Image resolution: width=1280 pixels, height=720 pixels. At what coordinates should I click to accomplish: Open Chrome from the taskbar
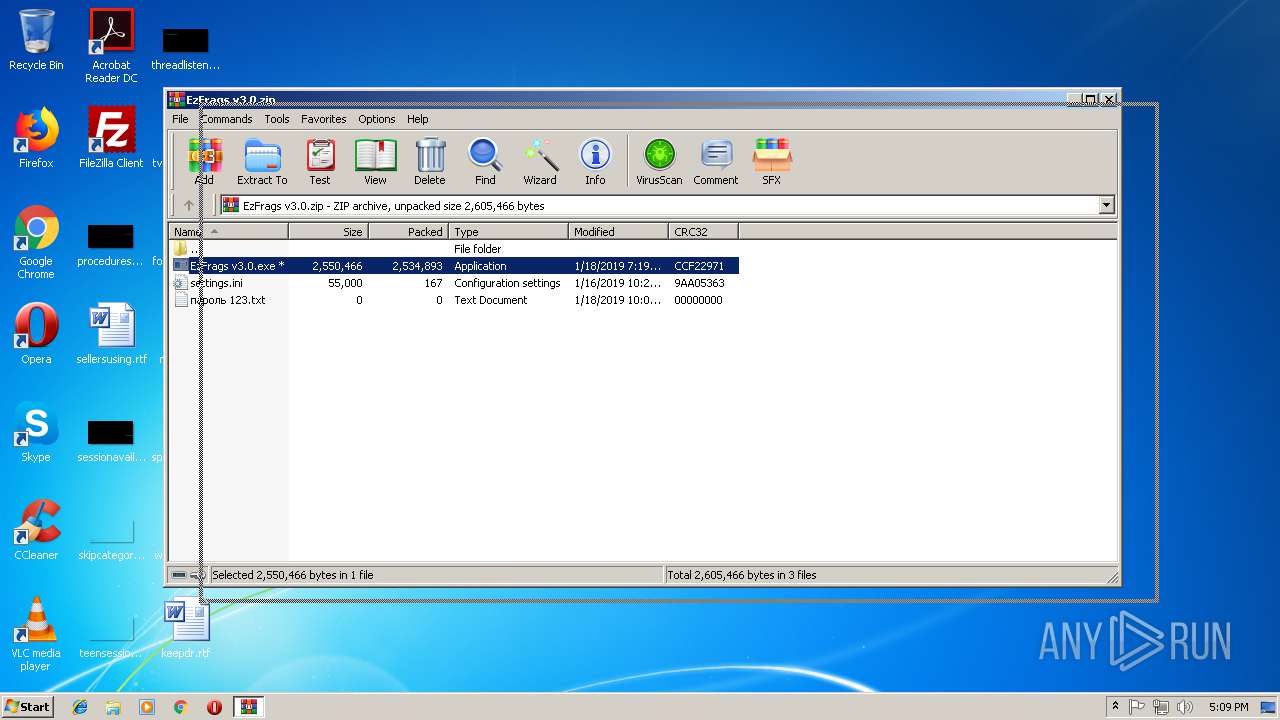pyautogui.click(x=180, y=707)
